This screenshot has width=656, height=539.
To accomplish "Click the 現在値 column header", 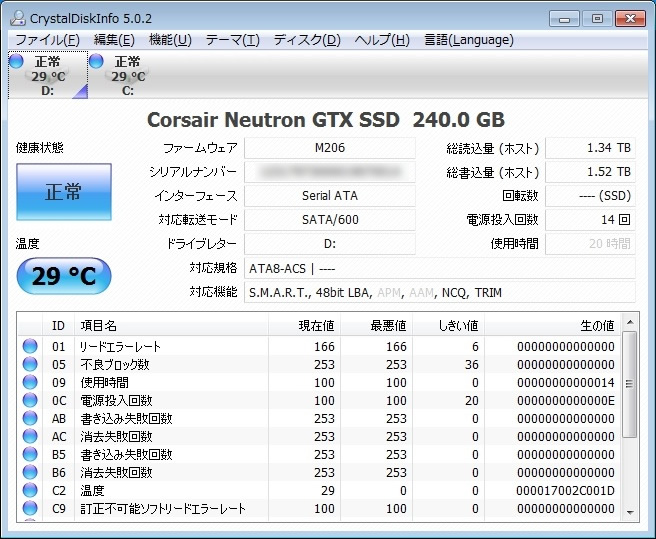I will (x=305, y=325).
